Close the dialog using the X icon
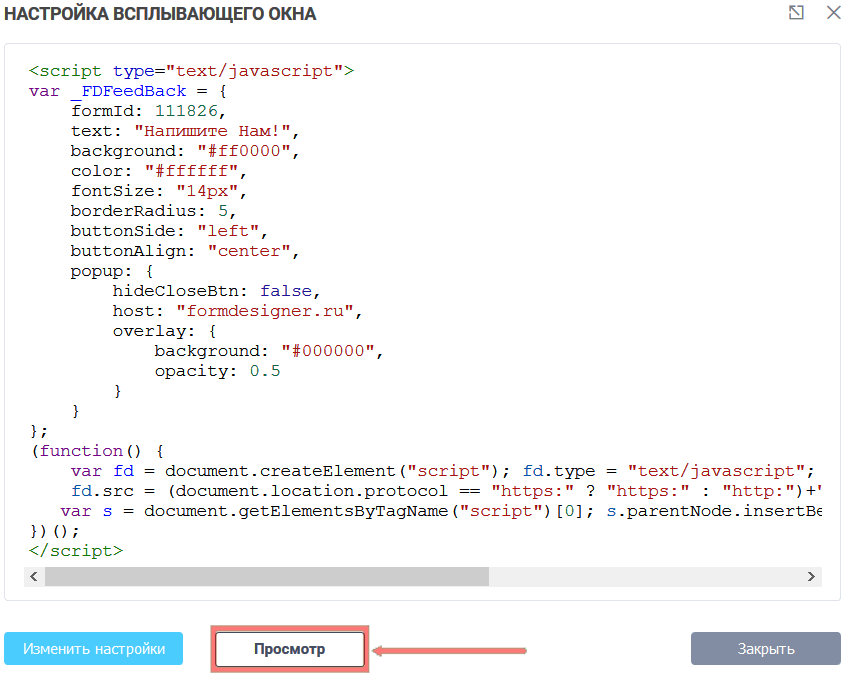The width and height of the screenshot is (844, 673). (832, 13)
